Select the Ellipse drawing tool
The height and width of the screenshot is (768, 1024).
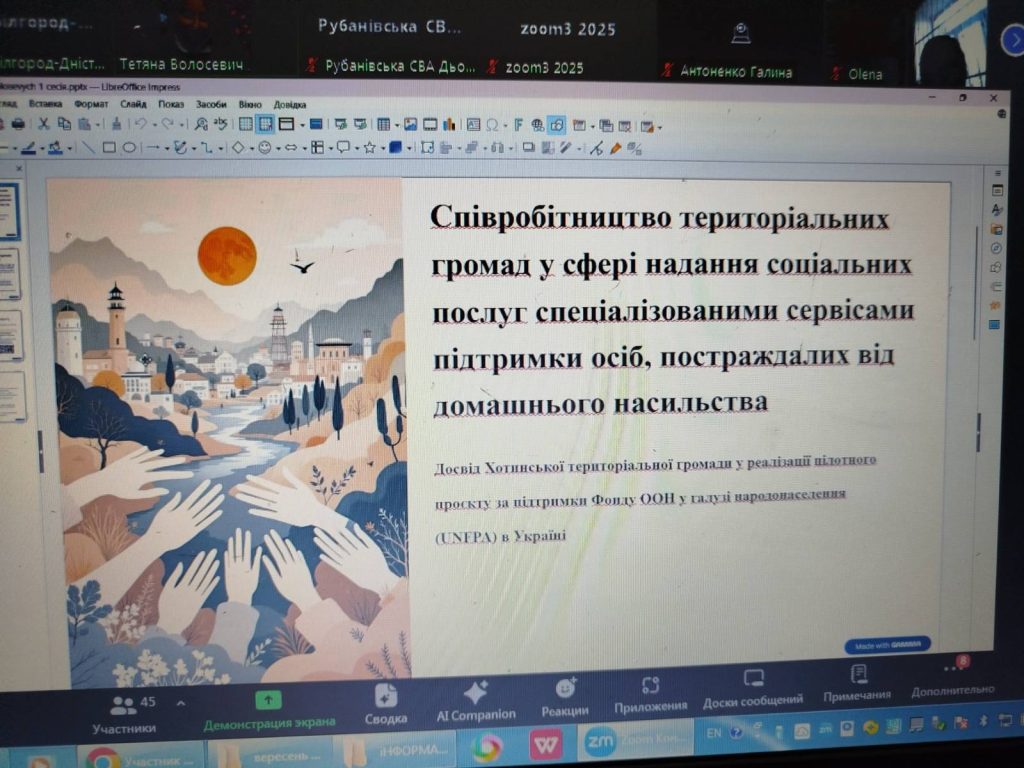pyautogui.click(x=129, y=147)
